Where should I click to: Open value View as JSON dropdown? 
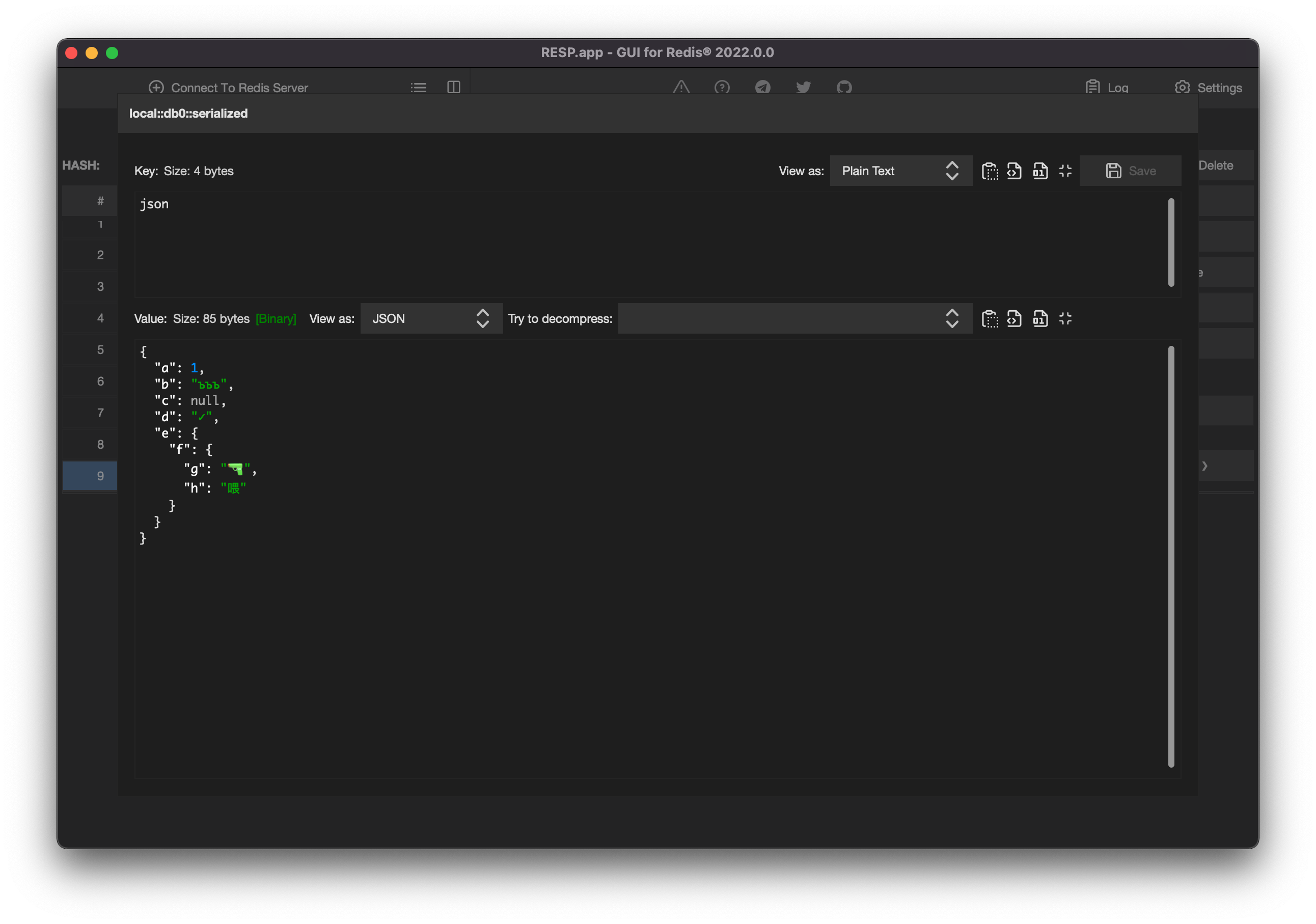tap(431, 319)
